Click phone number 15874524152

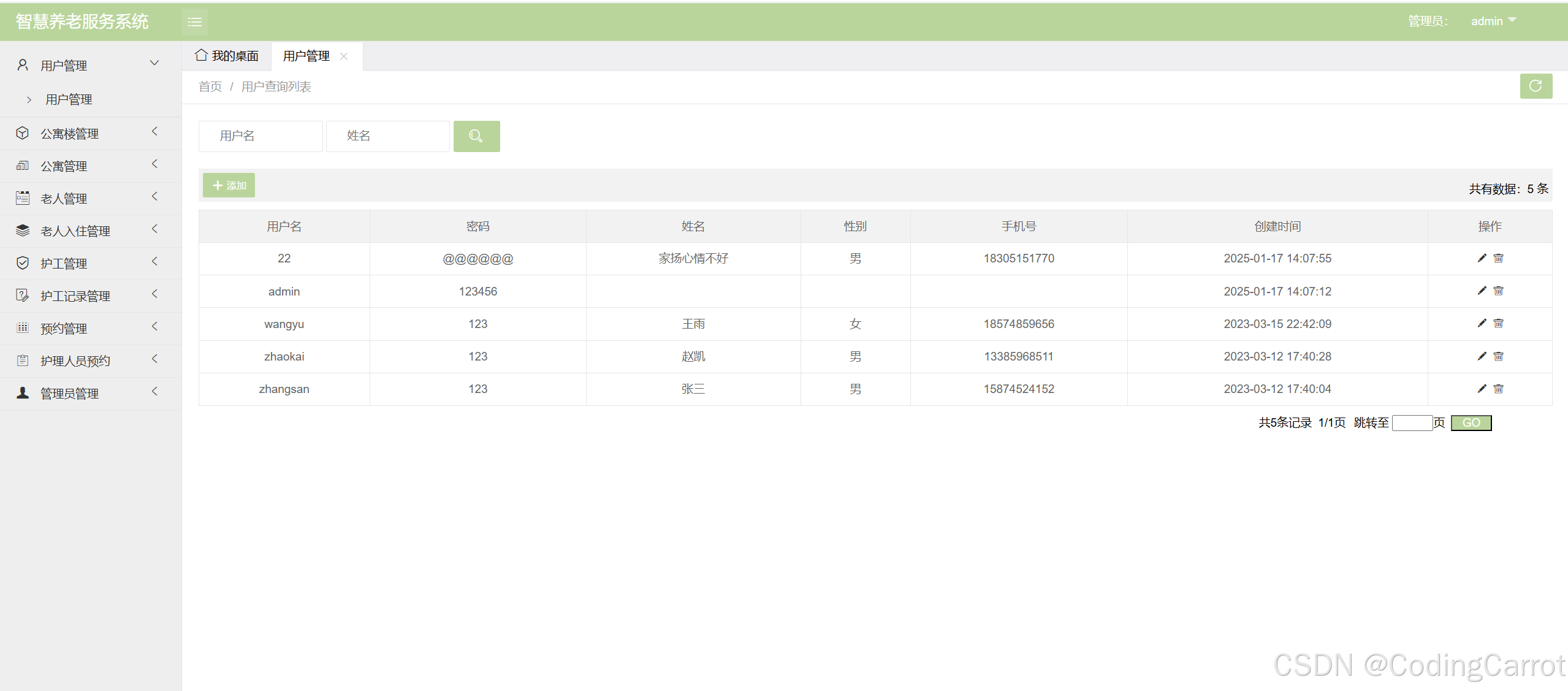tap(1019, 389)
